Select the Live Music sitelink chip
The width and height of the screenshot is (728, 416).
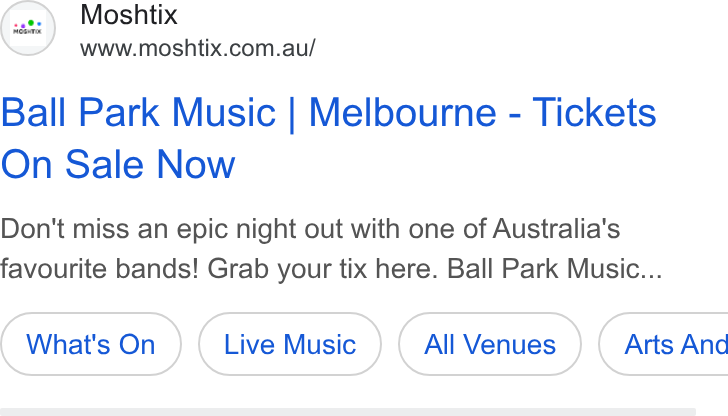(x=290, y=344)
